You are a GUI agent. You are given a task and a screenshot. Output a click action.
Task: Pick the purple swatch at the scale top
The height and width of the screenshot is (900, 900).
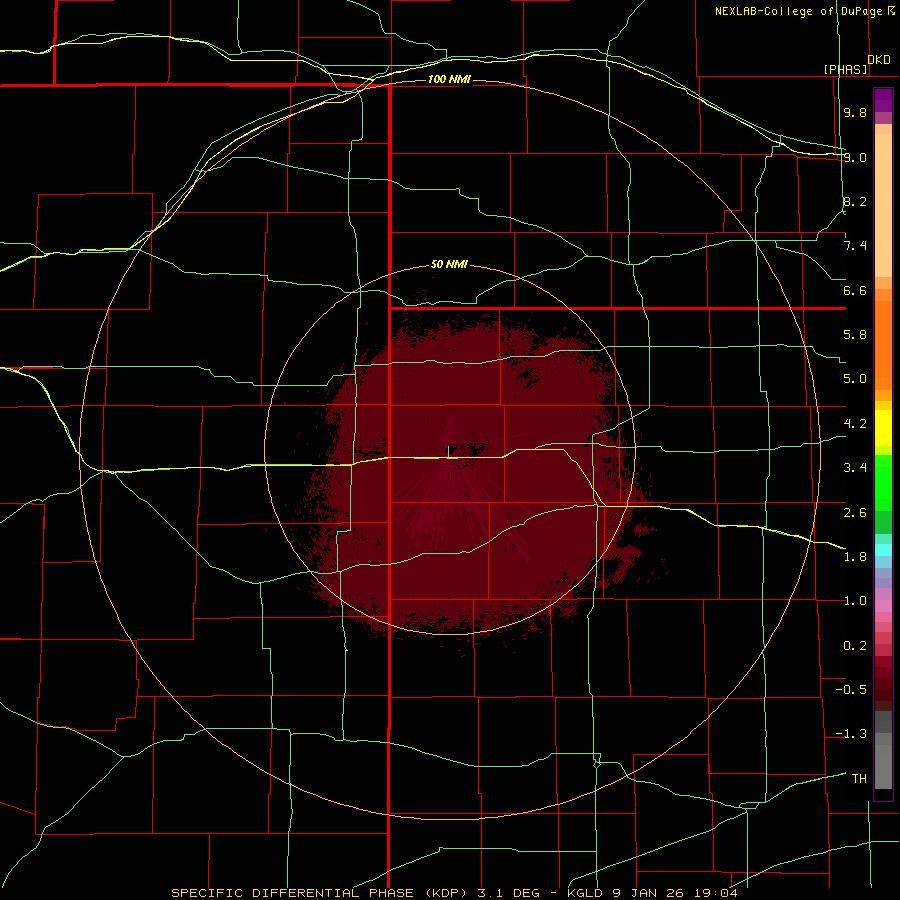point(883,100)
